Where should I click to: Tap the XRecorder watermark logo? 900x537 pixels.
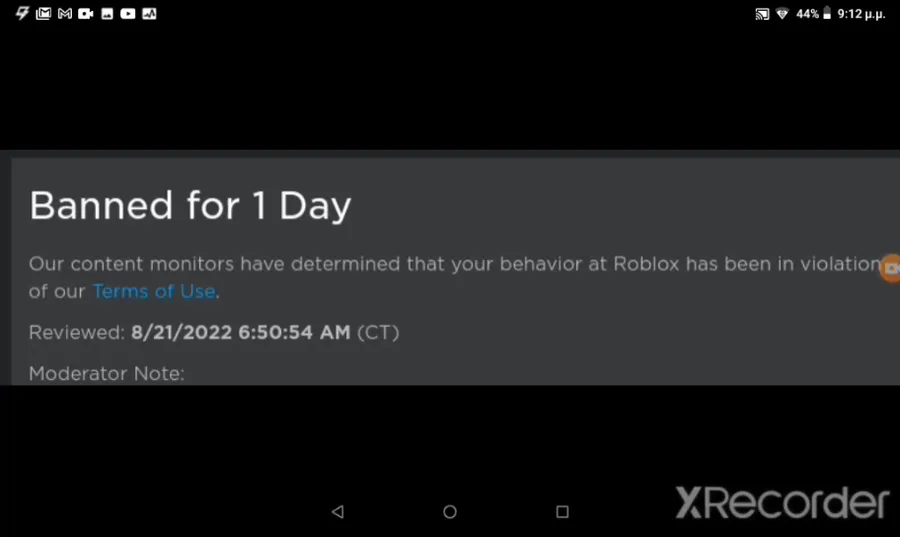pos(782,503)
